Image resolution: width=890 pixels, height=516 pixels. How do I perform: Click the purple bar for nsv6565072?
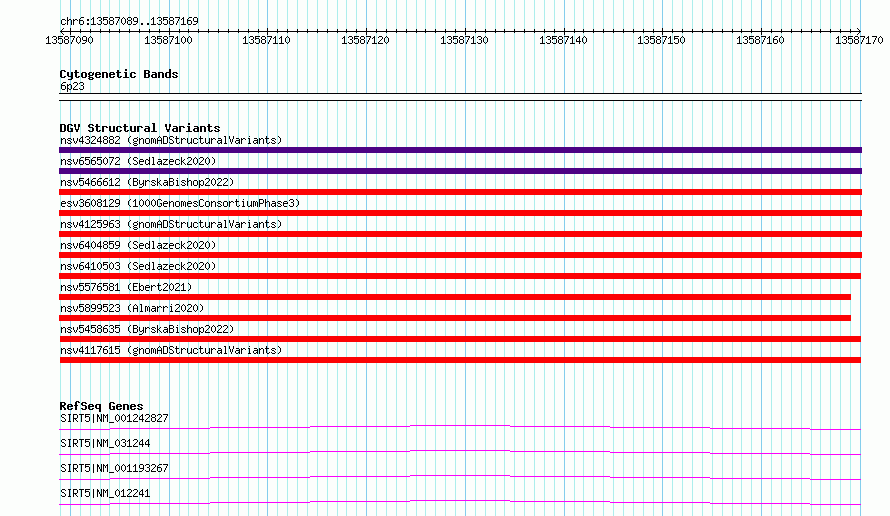tap(460, 171)
